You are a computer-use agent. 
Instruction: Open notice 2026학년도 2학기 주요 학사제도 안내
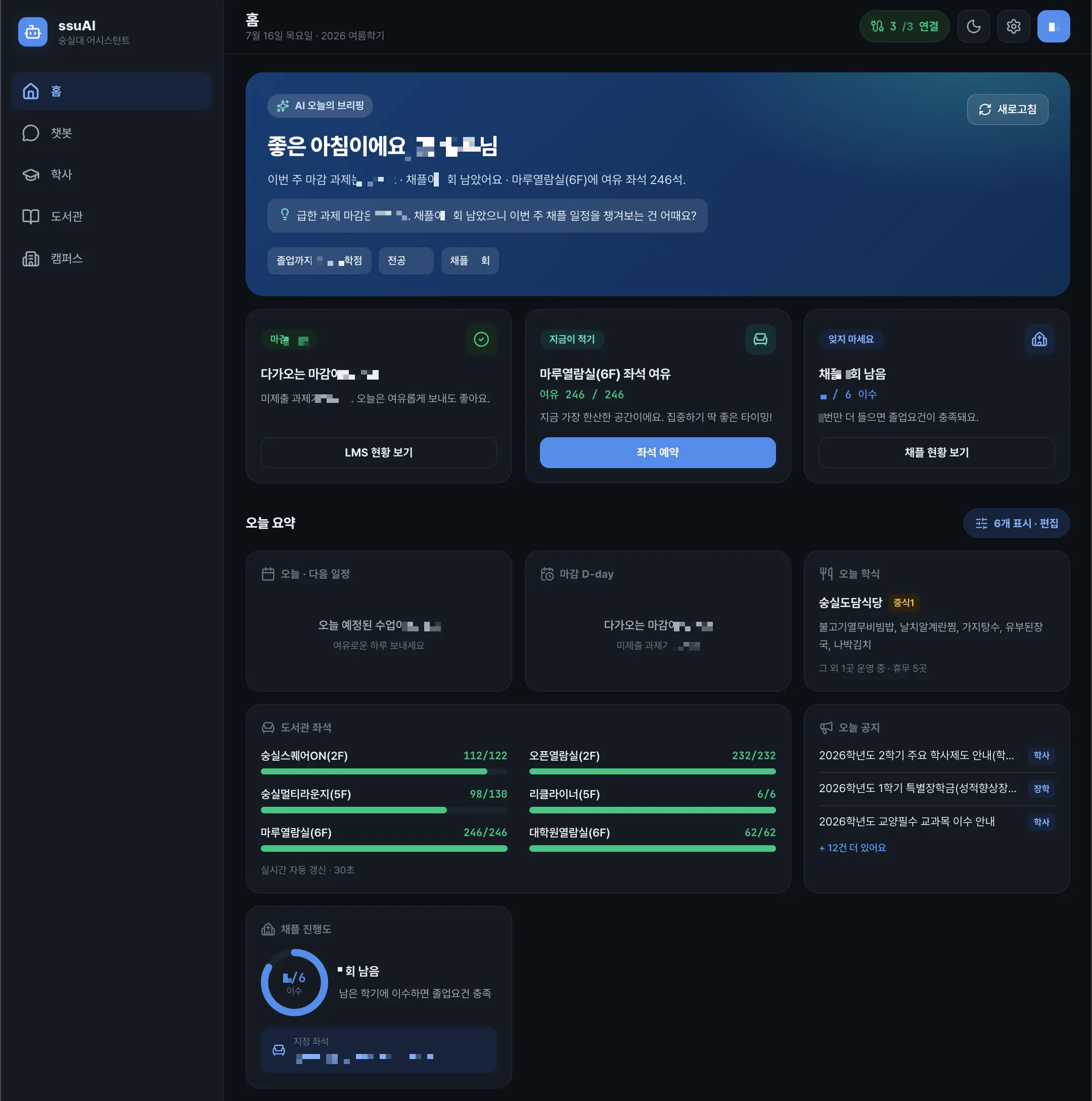click(x=917, y=756)
